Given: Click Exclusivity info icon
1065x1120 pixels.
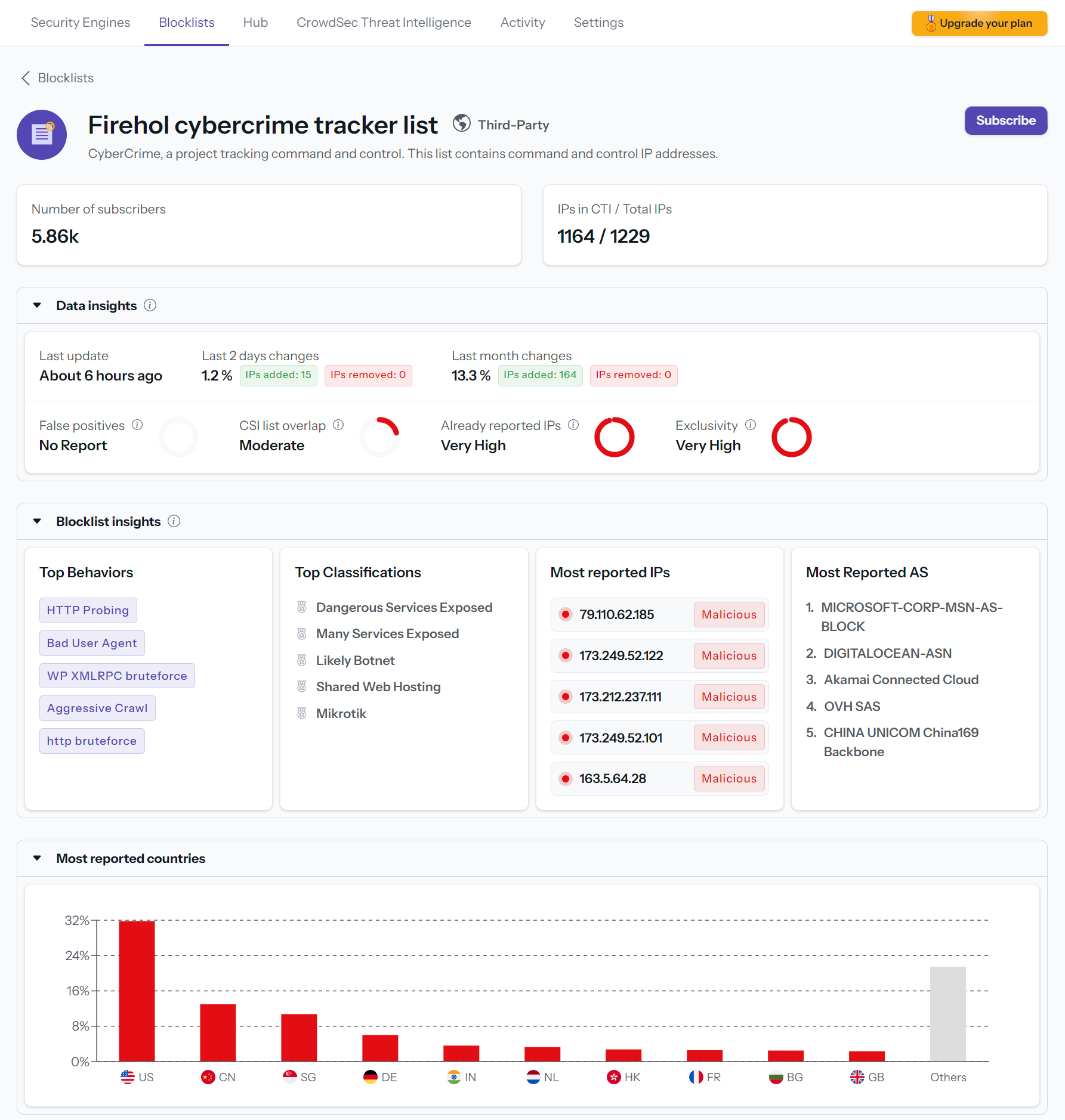Looking at the screenshot, I should tap(751, 425).
